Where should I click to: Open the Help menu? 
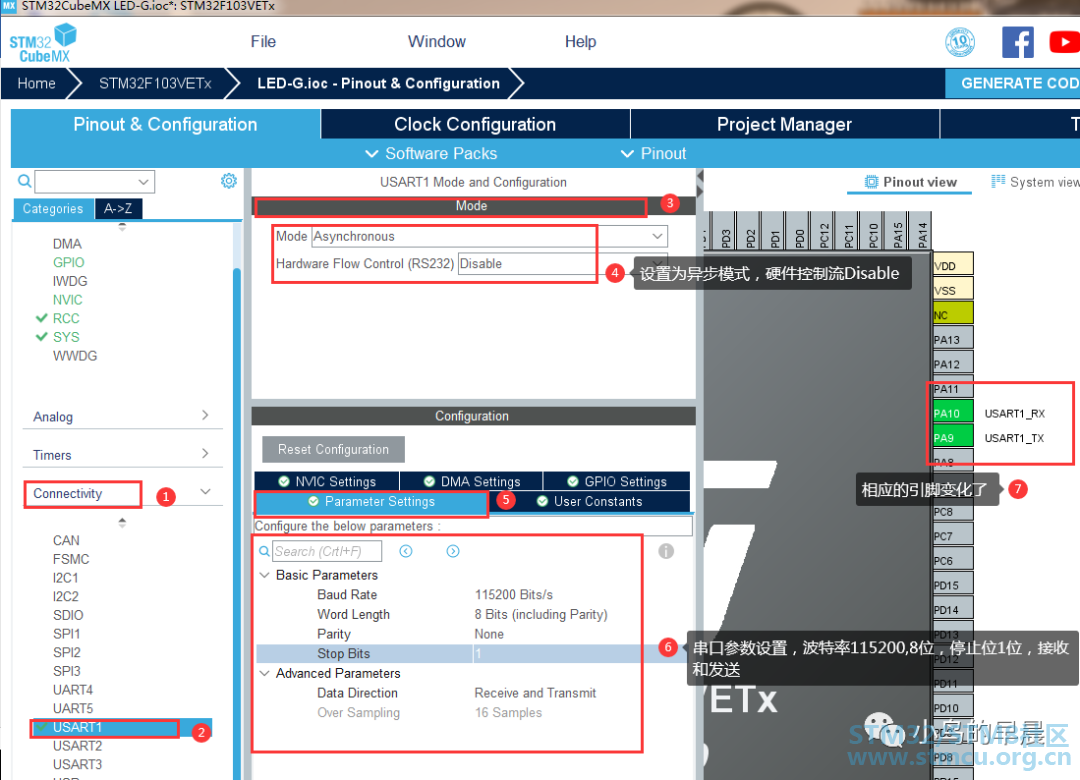click(580, 41)
